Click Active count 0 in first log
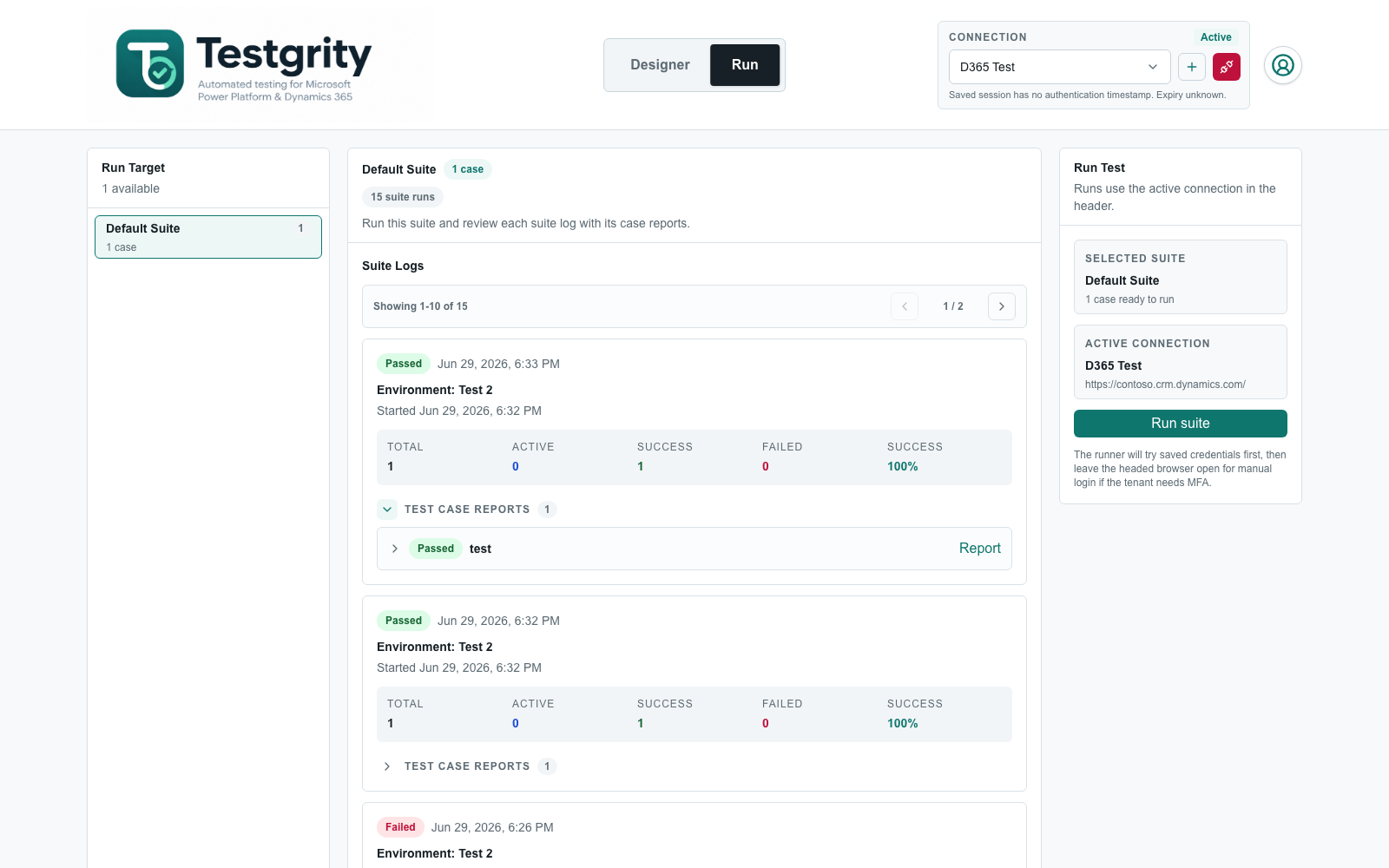This screenshot has height=868, width=1389. coord(516,466)
